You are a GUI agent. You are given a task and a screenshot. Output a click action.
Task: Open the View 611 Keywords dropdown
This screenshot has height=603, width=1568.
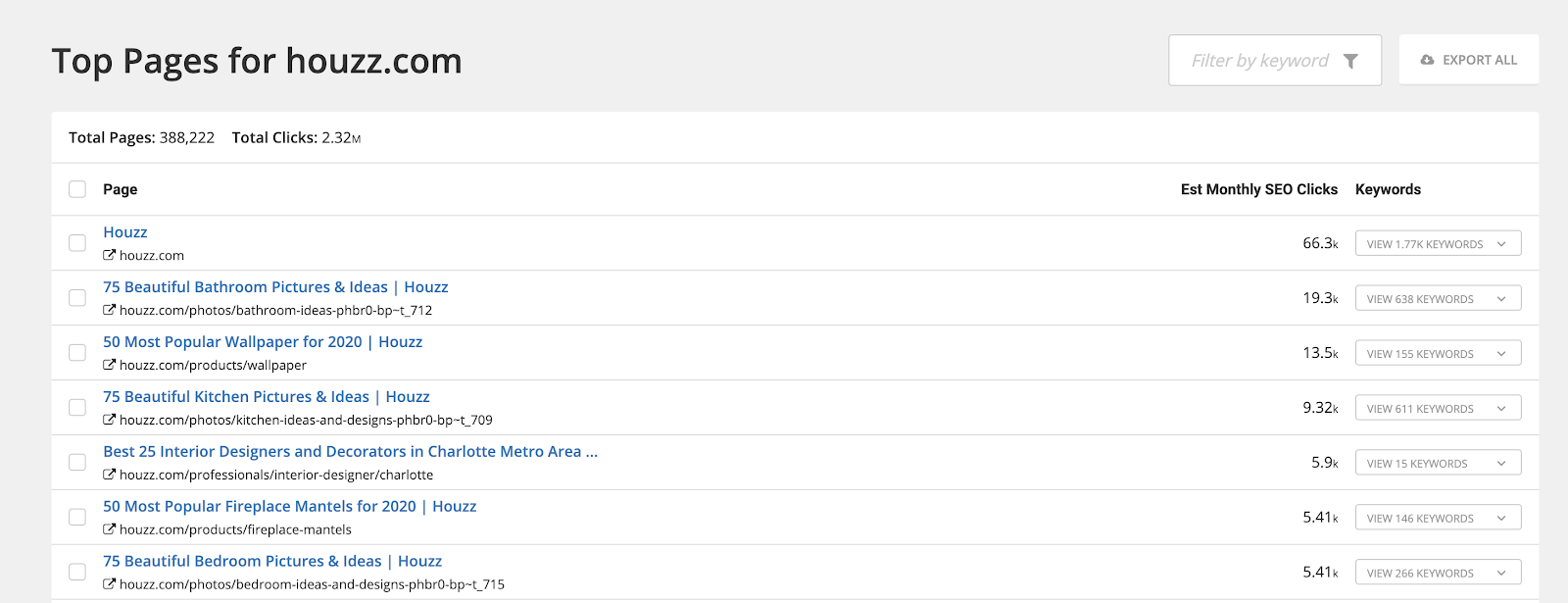tap(1438, 409)
